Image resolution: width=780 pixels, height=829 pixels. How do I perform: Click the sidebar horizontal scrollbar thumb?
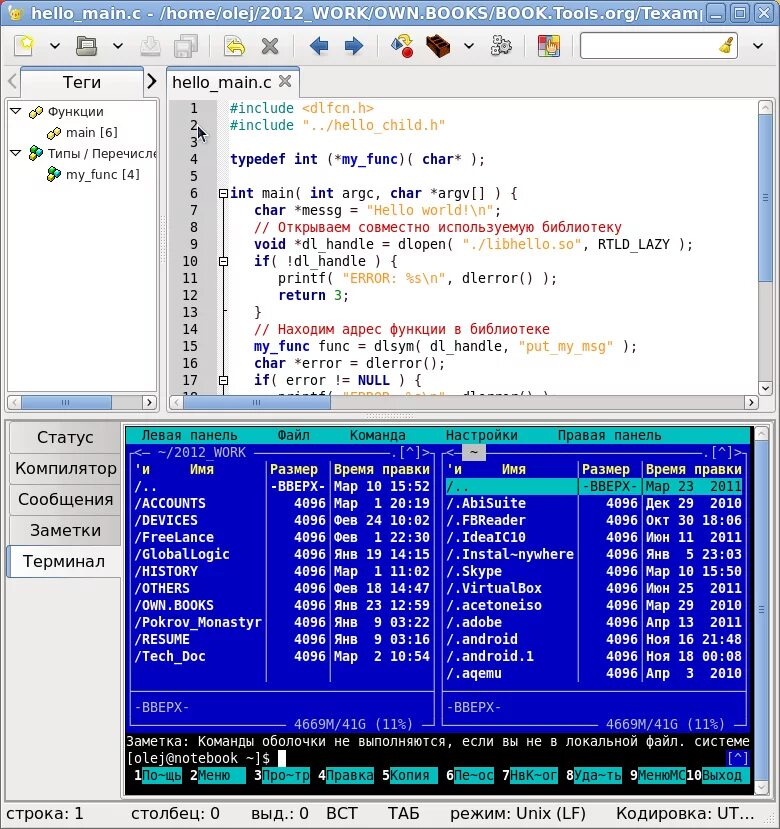coord(66,403)
